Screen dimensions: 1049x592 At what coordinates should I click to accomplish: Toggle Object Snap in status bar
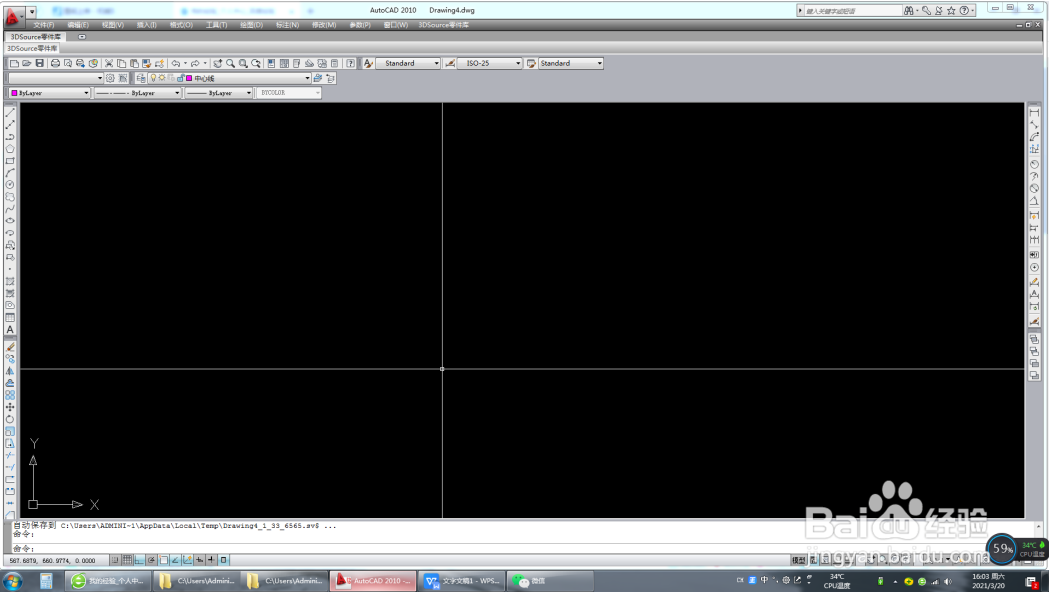[163, 560]
